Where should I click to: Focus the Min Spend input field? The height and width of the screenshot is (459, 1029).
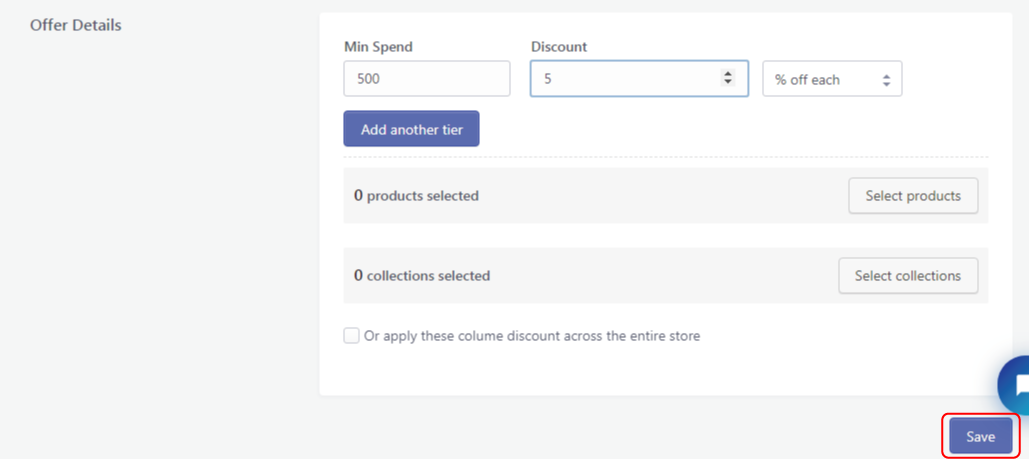(x=426, y=79)
